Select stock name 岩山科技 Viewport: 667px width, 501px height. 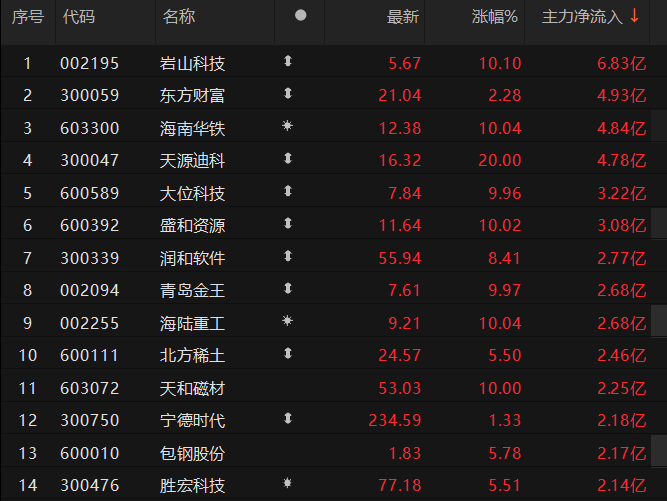click(x=192, y=63)
